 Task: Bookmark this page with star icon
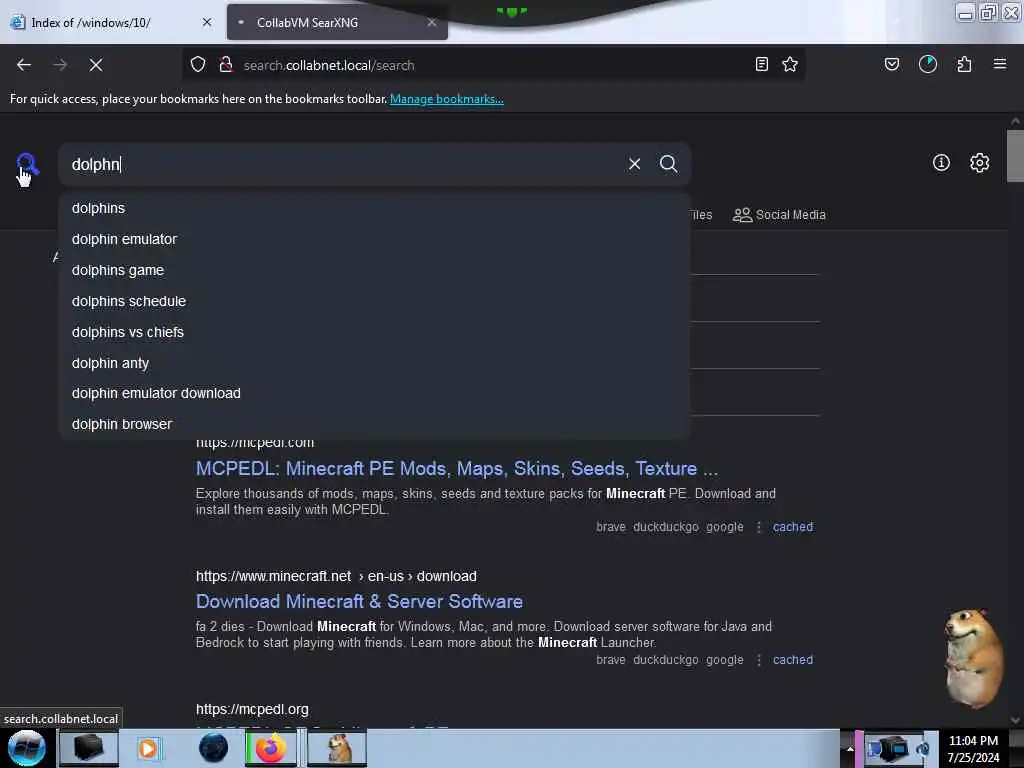(x=790, y=65)
